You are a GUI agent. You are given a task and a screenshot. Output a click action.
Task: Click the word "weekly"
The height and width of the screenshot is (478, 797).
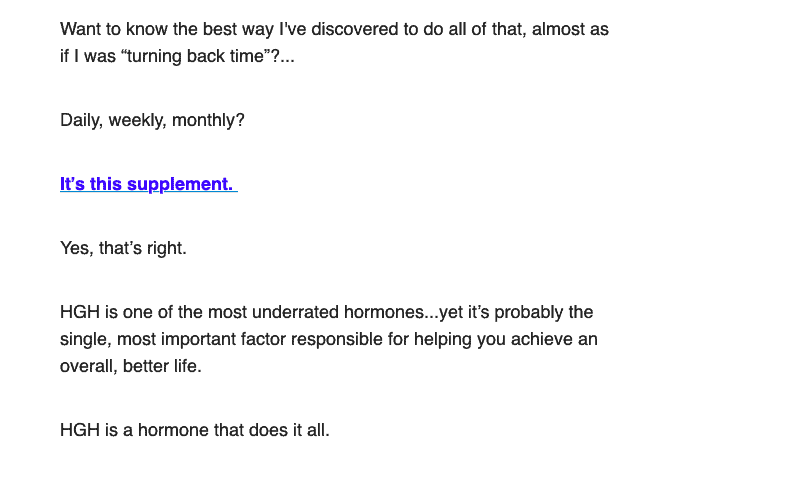[136, 121]
